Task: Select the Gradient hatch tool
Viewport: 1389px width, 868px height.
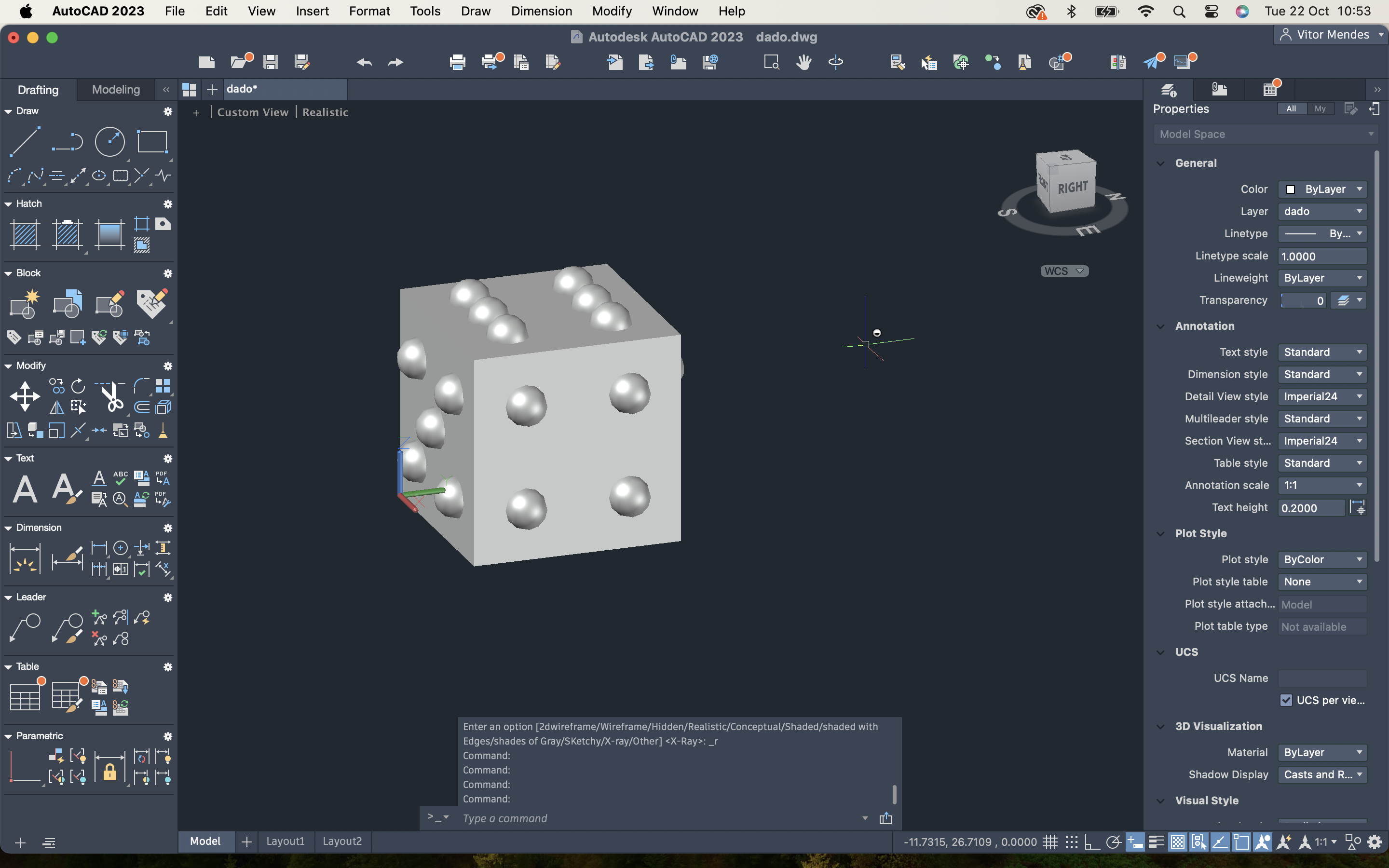Action: pyautogui.click(x=109, y=234)
